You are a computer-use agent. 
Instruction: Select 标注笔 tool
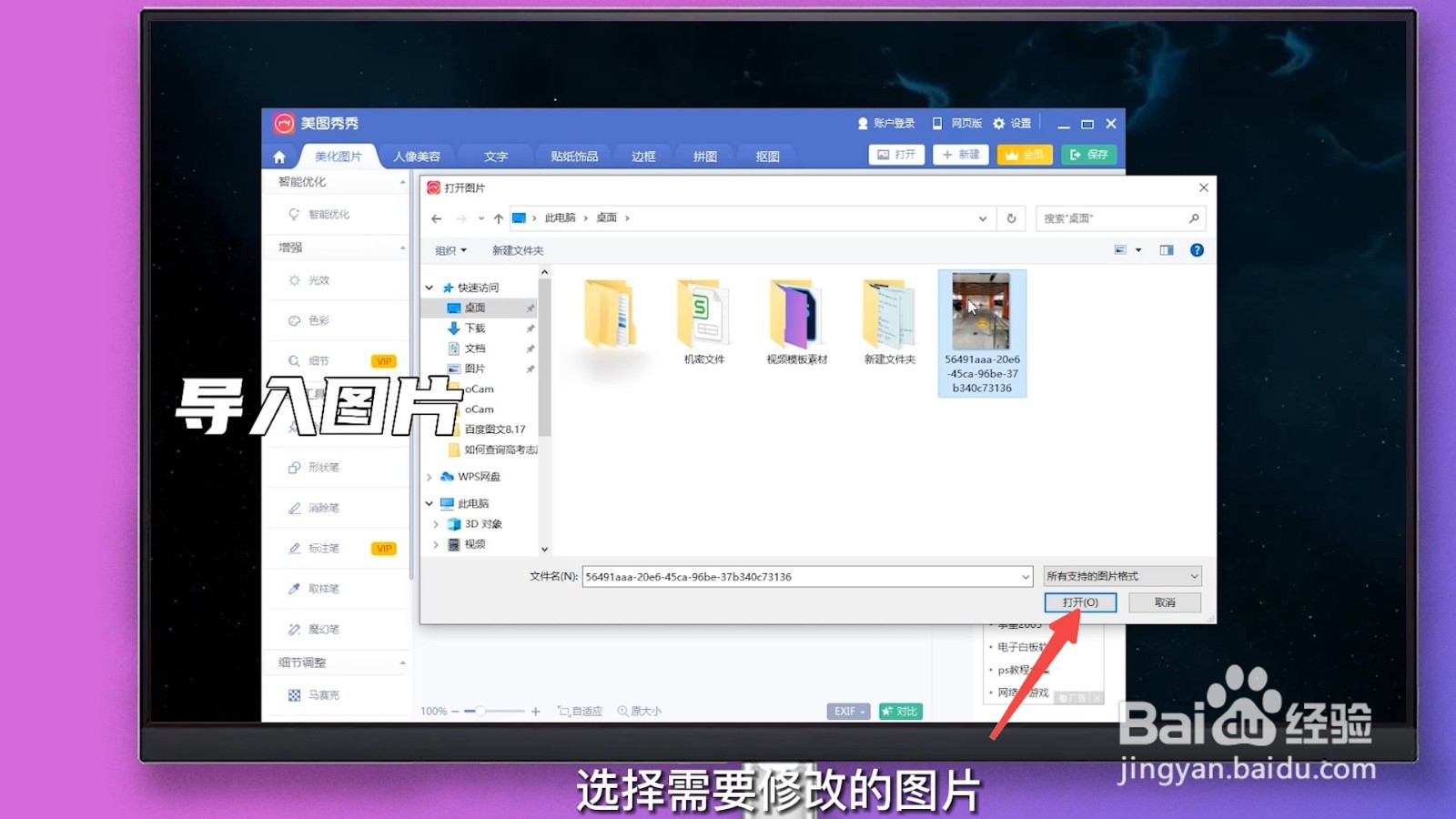point(314,549)
